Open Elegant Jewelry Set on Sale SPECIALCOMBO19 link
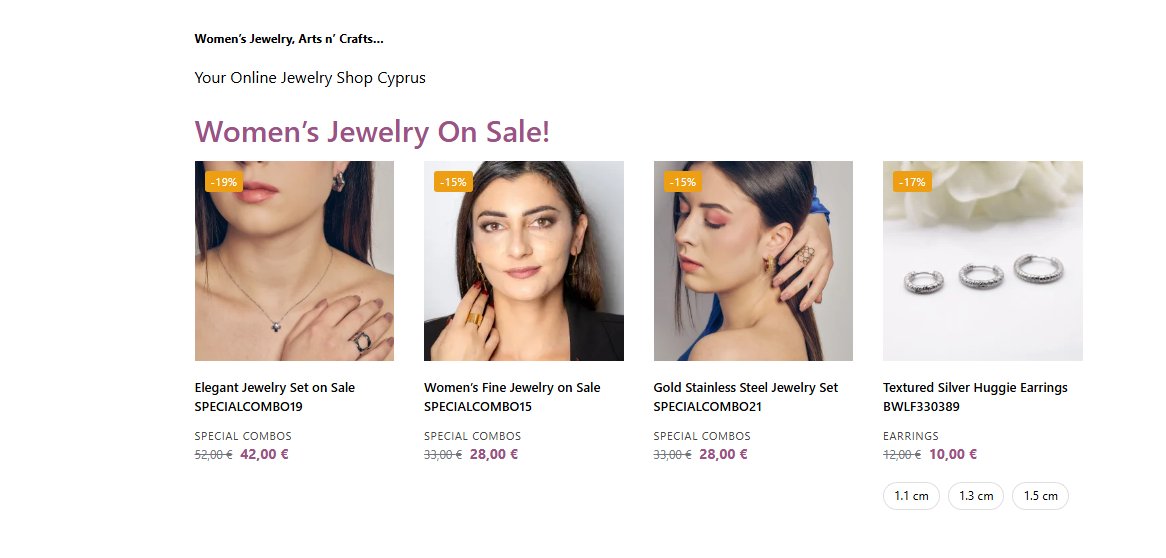This screenshot has width=1166, height=558. coord(274,397)
